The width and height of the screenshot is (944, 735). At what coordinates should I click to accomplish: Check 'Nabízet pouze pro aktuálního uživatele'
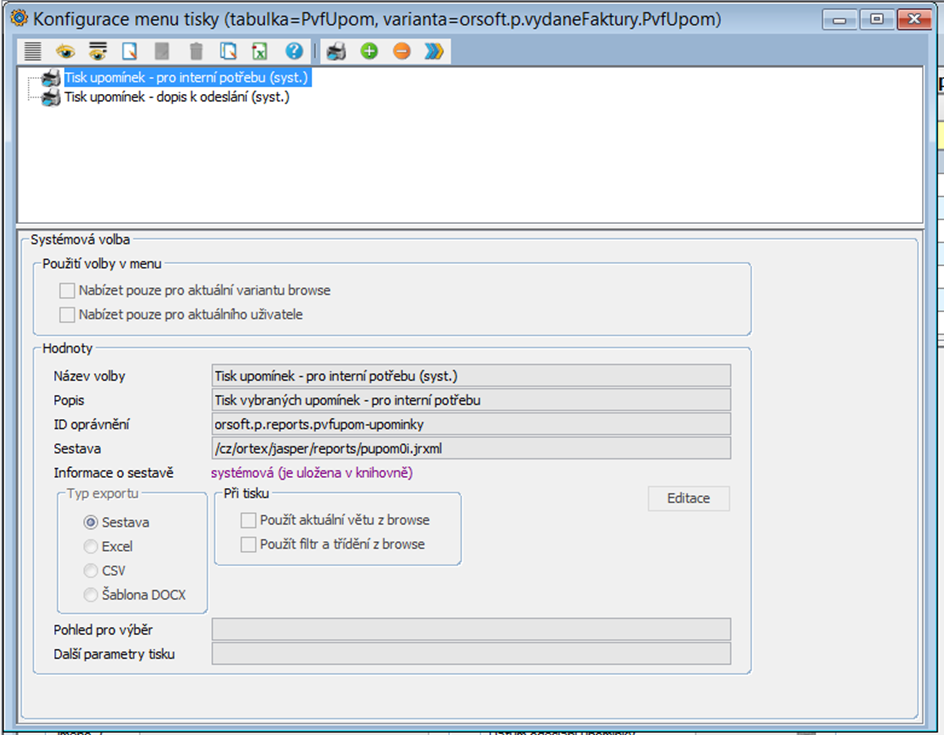(x=67, y=315)
